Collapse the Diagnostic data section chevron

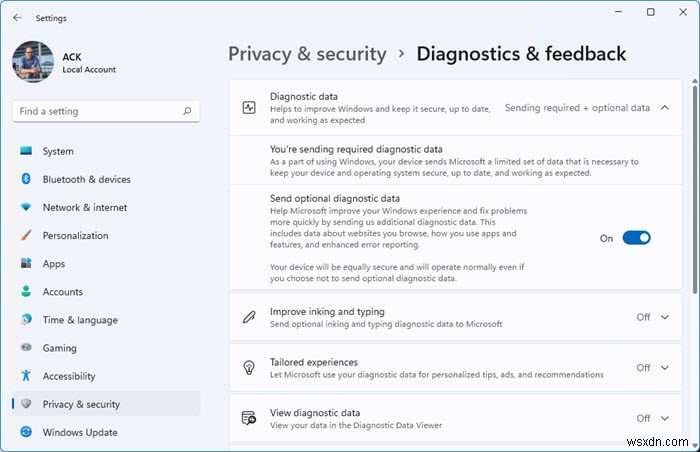(665, 107)
